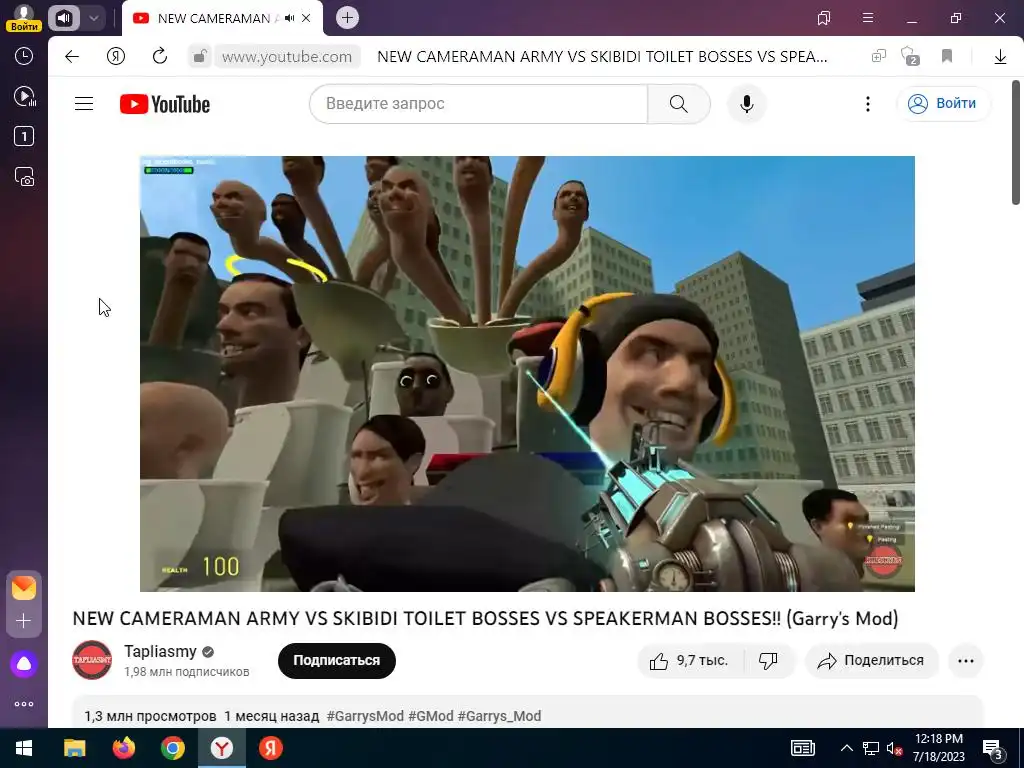This screenshot has width=1024, height=768.
Task: Open the network tray icon
Action: click(x=871, y=748)
